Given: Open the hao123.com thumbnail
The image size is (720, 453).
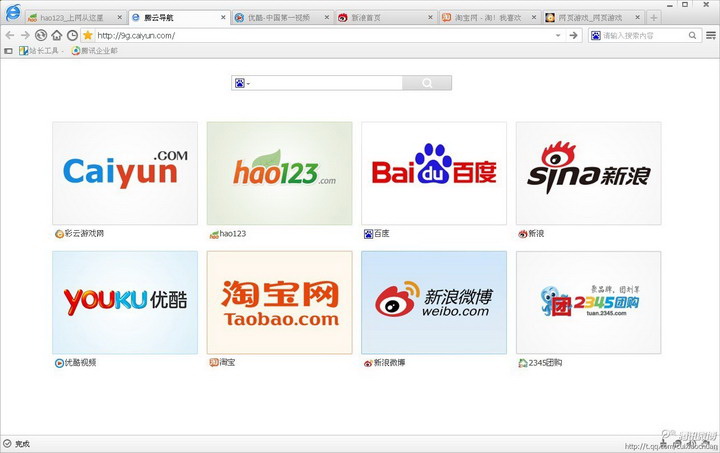Looking at the screenshot, I should (x=279, y=173).
